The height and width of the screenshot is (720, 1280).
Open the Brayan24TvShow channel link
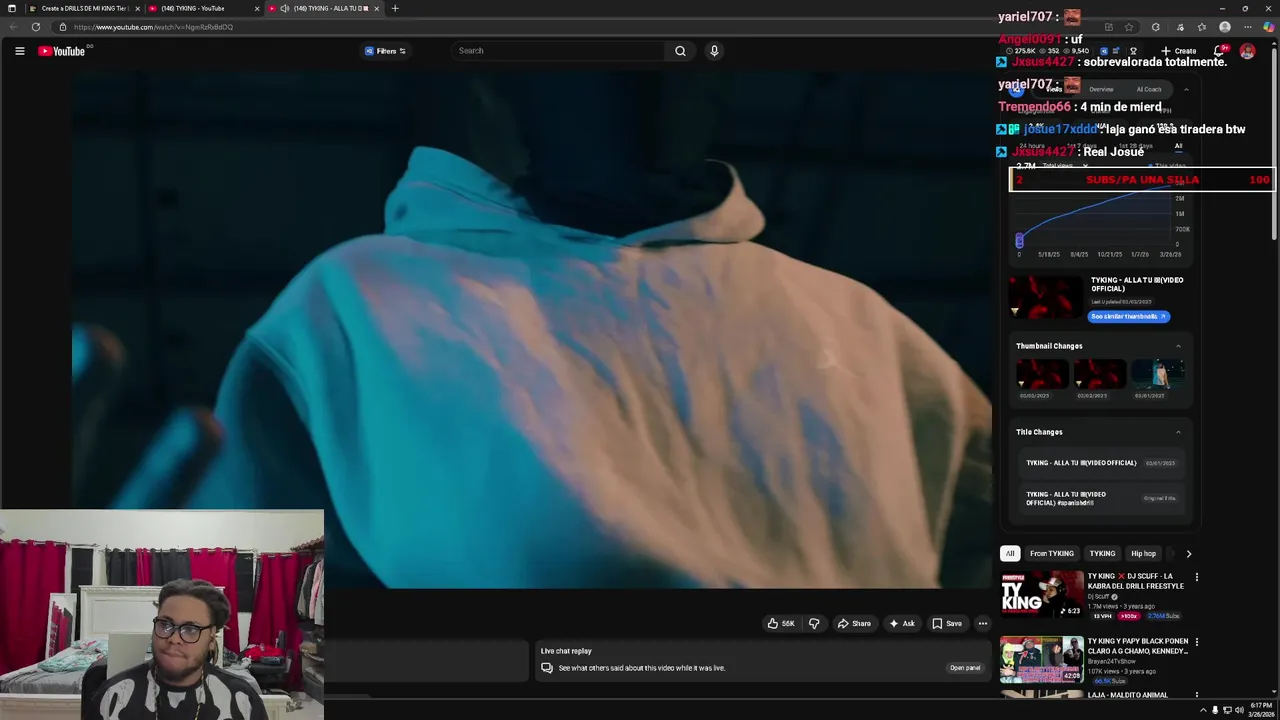1112,661
